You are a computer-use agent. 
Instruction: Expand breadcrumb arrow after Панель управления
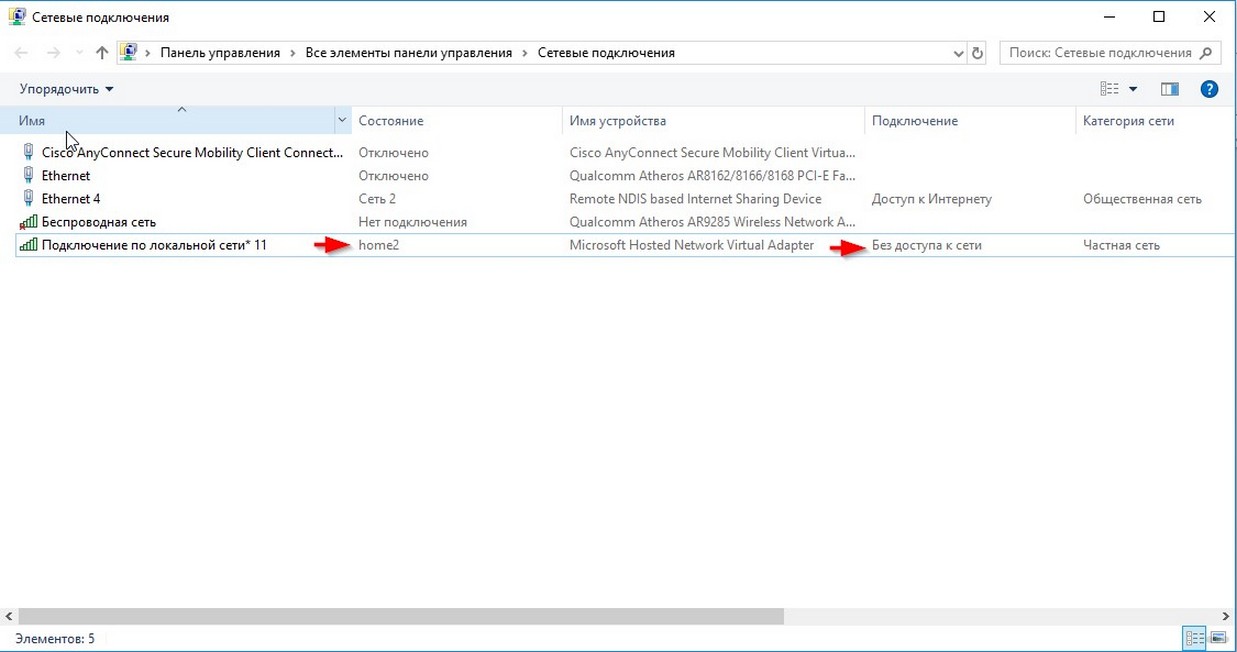click(x=293, y=53)
